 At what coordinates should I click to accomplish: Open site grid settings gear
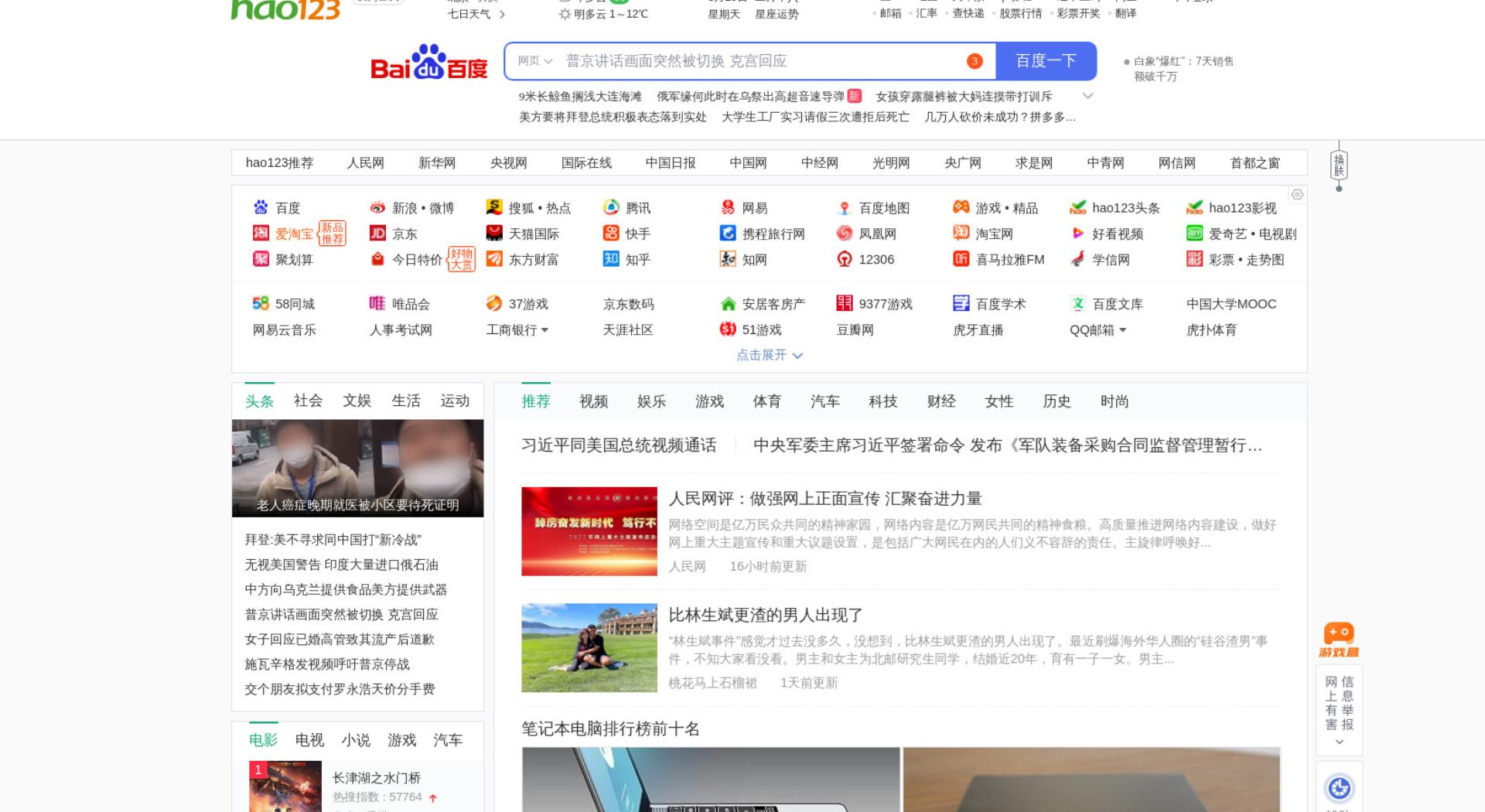[x=1298, y=195]
